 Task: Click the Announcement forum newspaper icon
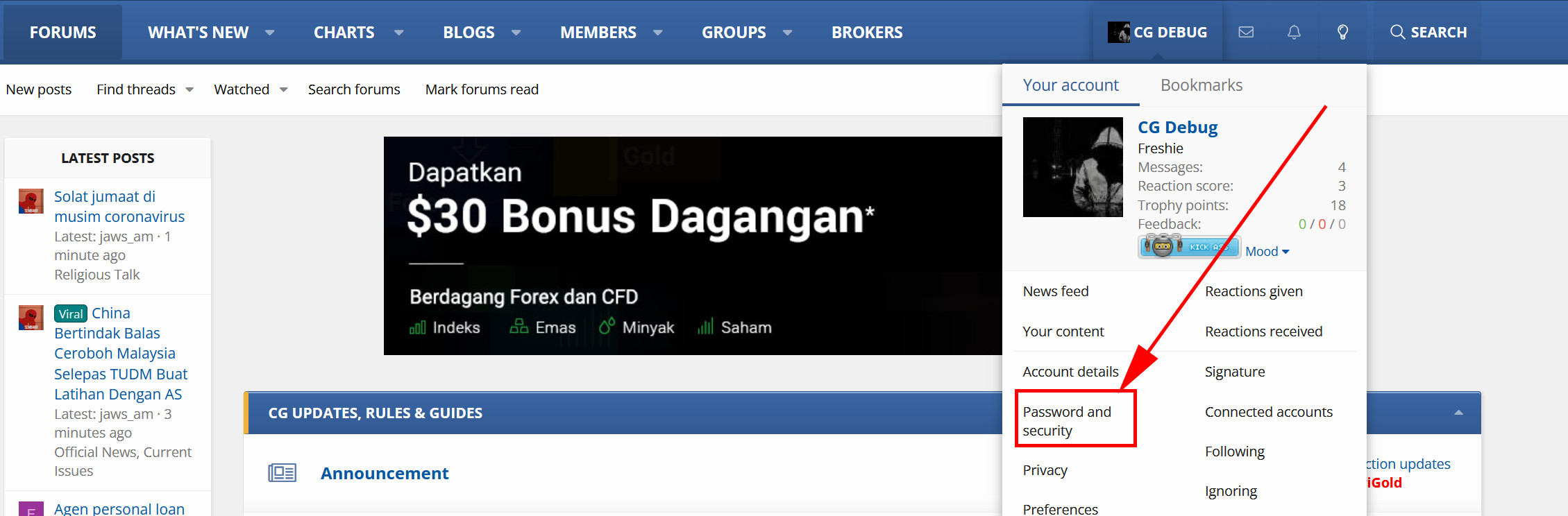coord(282,473)
